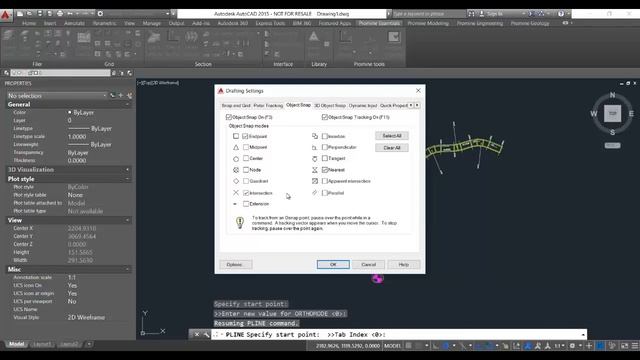Uncheck the Nearest snap mode
This screenshot has height=360, width=640.
pyautogui.click(x=325, y=169)
